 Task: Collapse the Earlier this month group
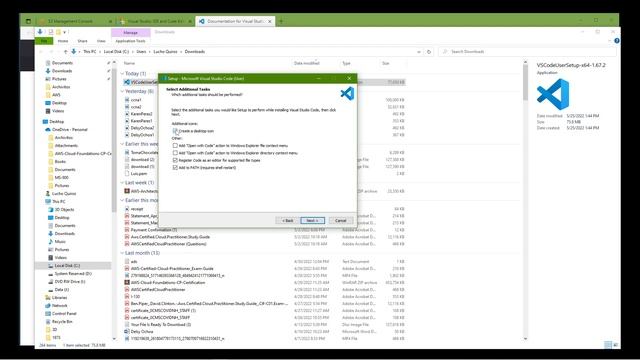tap(122, 200)
